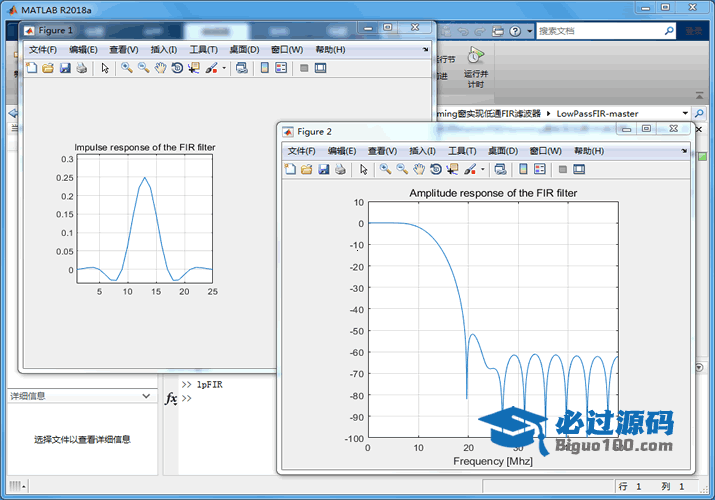Click the 运行并计时 run and time button
The height and width of the screenshot is (500, 715).
476,68
